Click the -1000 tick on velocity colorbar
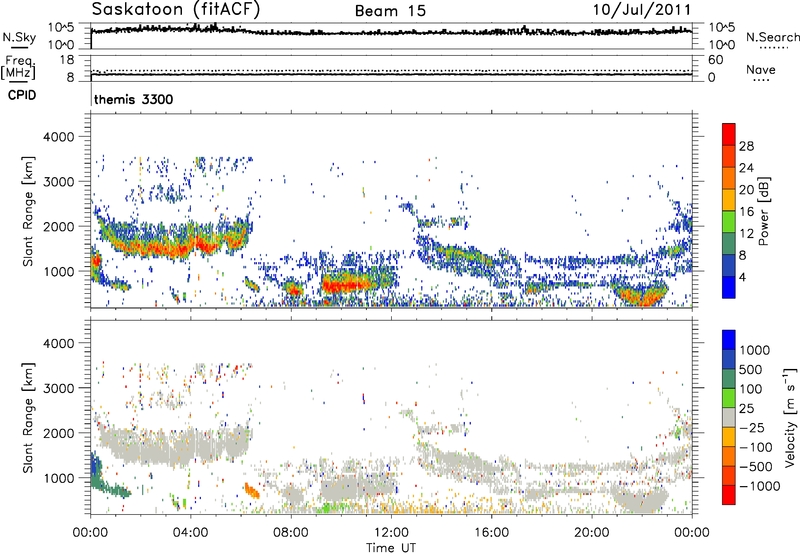The height and width of the screenshot is (554, 800). (x=760, y=486)
